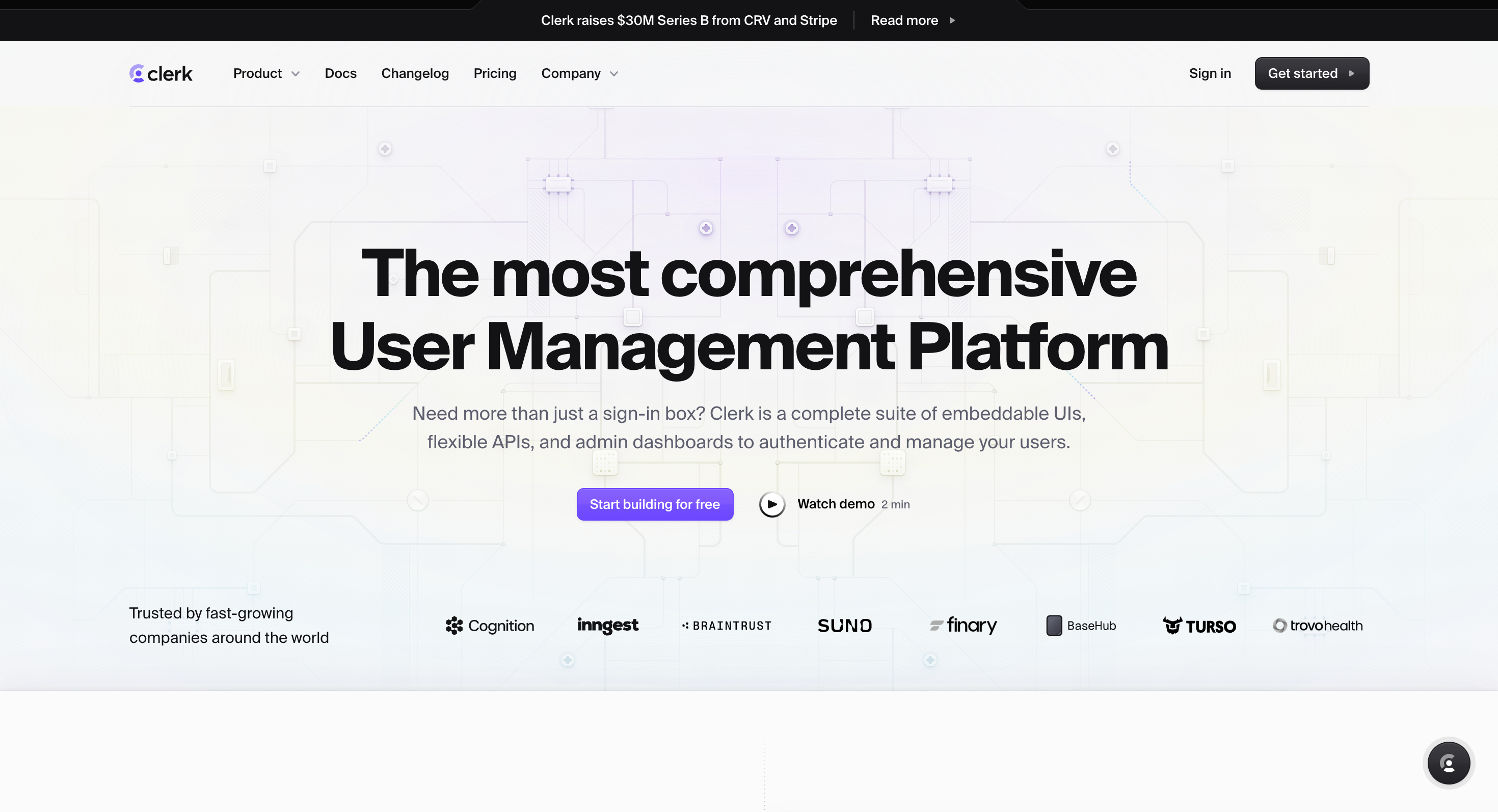Click the 'Need more than just a sign-in box?' paragraph

point(749,427)
